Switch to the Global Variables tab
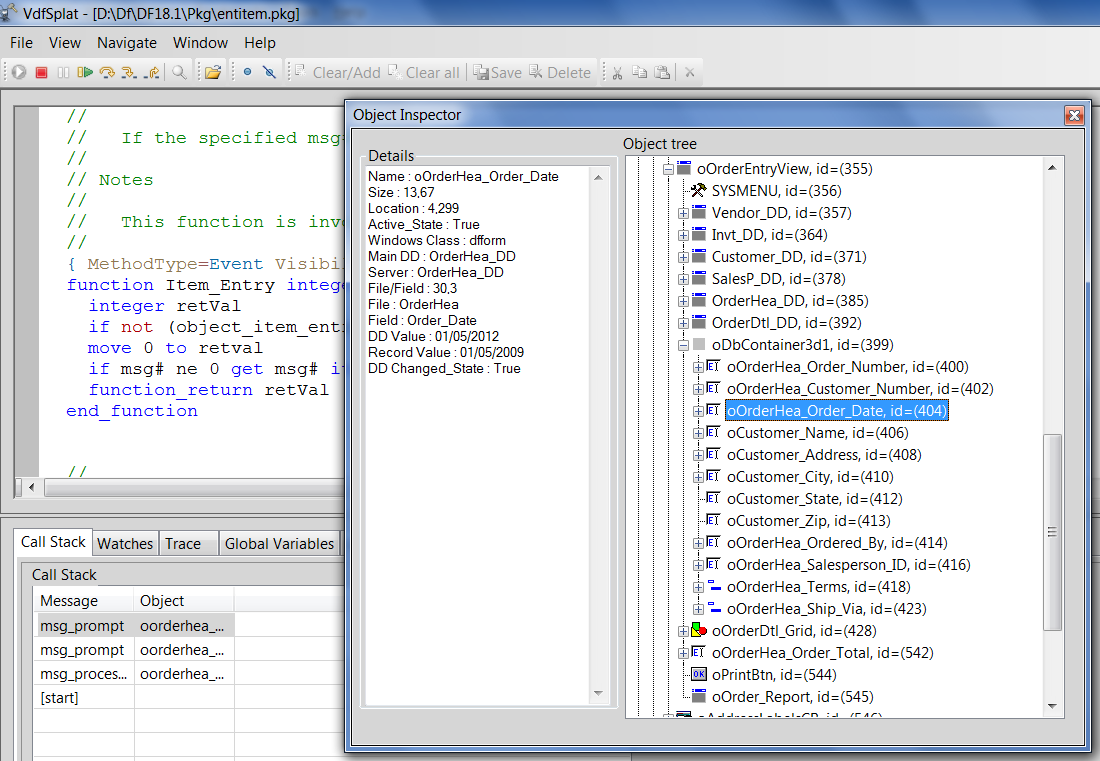Image resolution: width=1100 pixels, height=761 pixels. click(279, 543)
